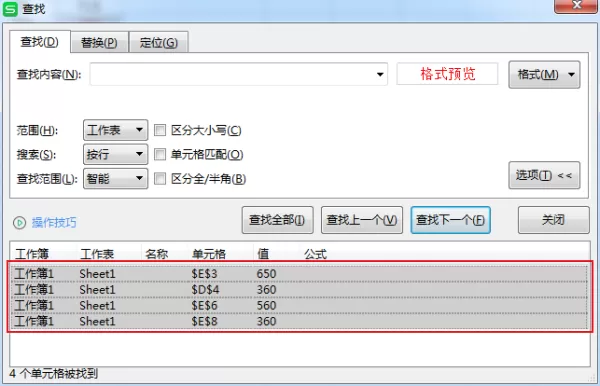Viewport: 600px width, 386px height.
Task: Switch to the 替换(P) tab
Action: pos(99,42)
